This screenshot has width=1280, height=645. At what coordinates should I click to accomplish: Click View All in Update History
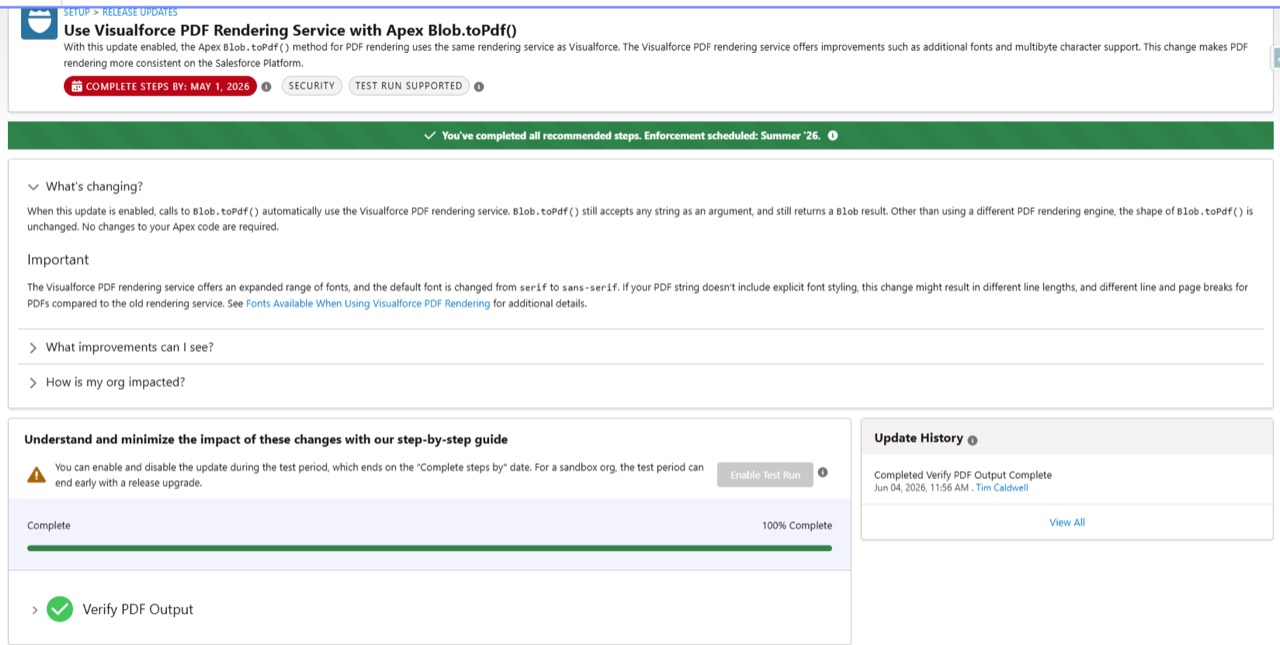(1067, 522)
